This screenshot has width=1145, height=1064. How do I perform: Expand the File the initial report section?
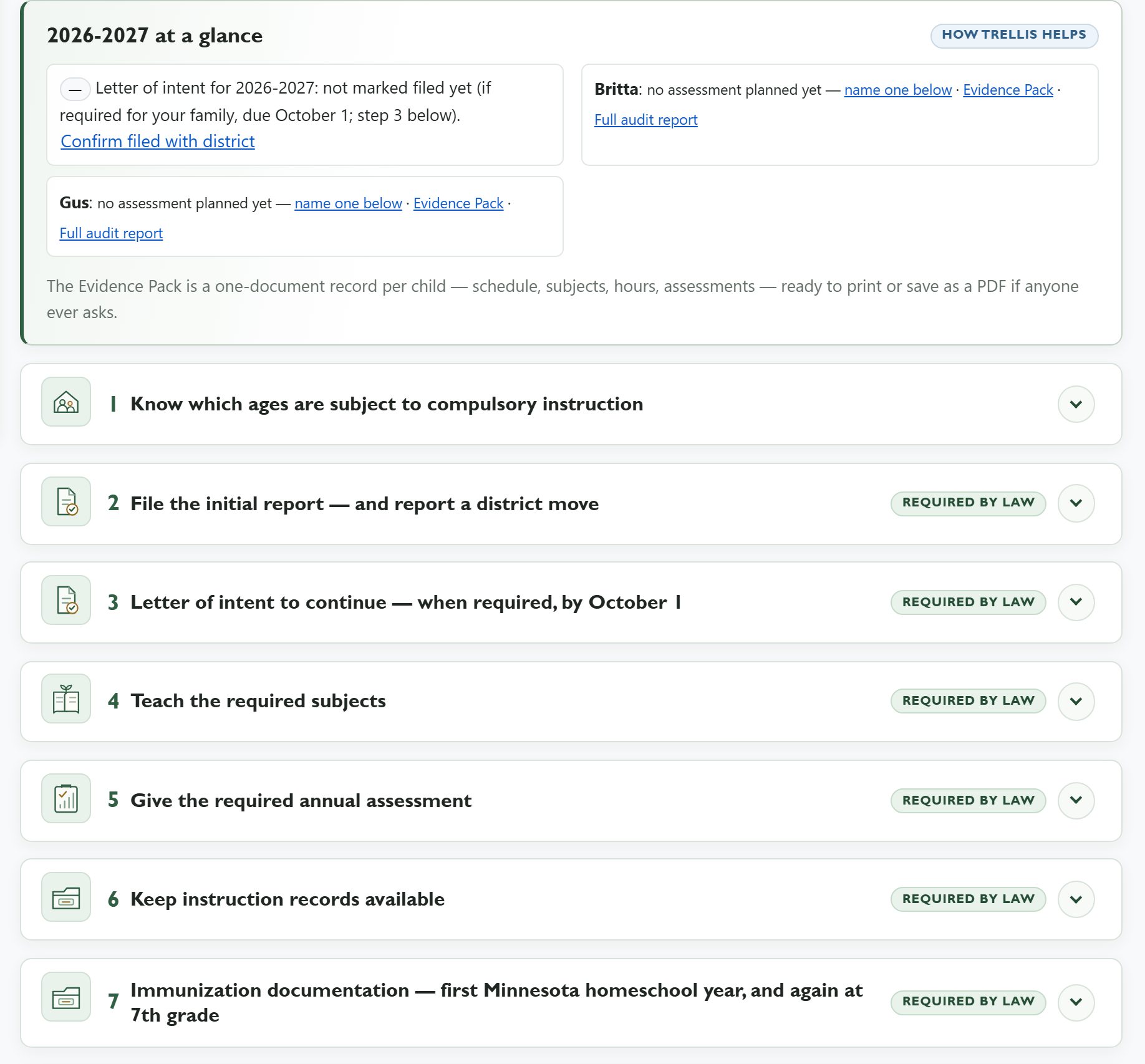click(x=1076, y=503)
